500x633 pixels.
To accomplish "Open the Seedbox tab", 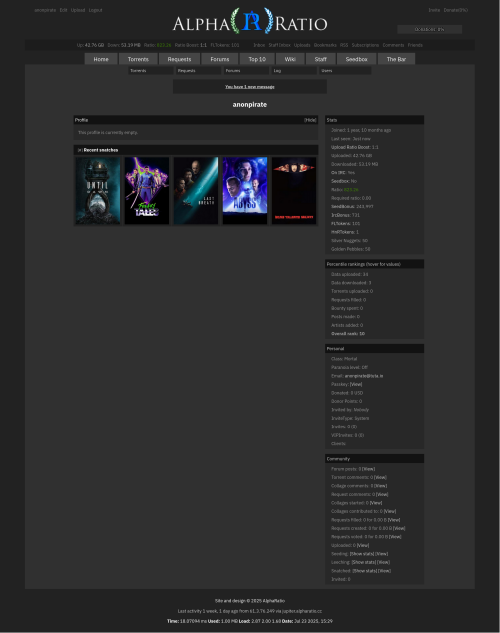I will tap(356, 59).
